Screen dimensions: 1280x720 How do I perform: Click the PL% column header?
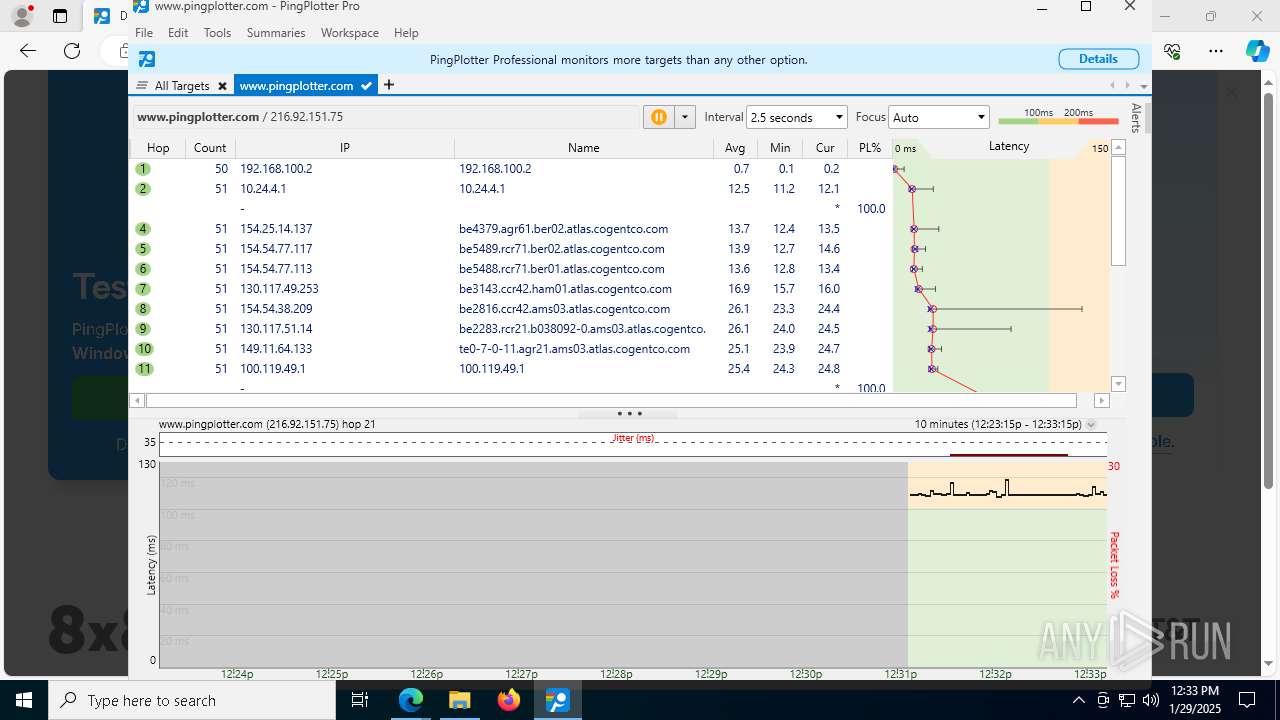(870, 147)
